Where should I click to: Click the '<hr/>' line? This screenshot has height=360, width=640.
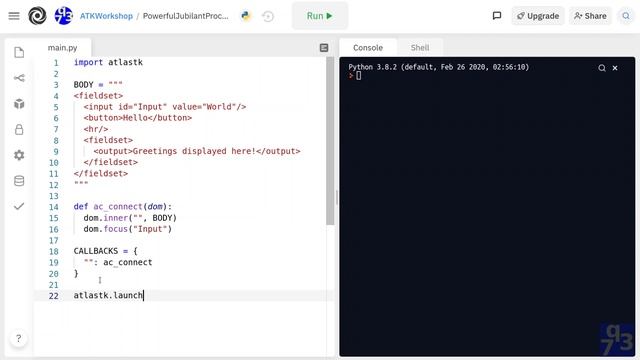tap(96, 129)
